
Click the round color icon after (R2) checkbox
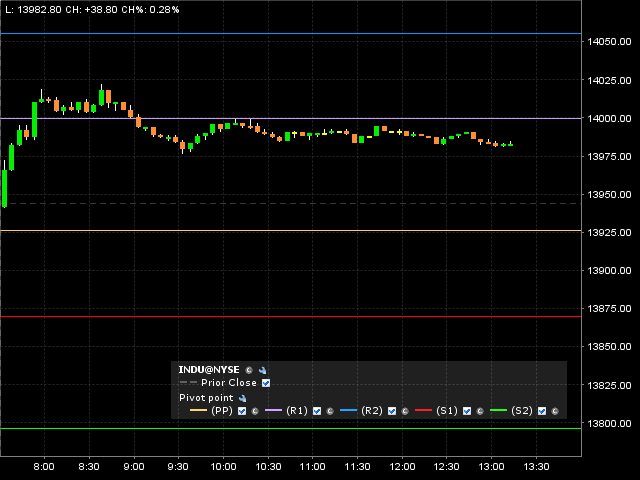click(405, 411)
